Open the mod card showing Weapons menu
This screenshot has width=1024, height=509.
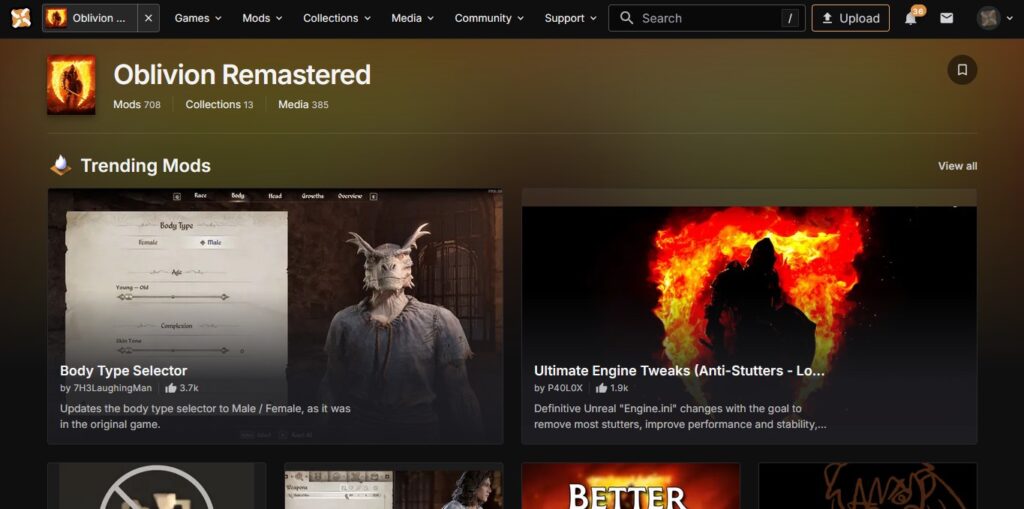[x=394, y=486]
